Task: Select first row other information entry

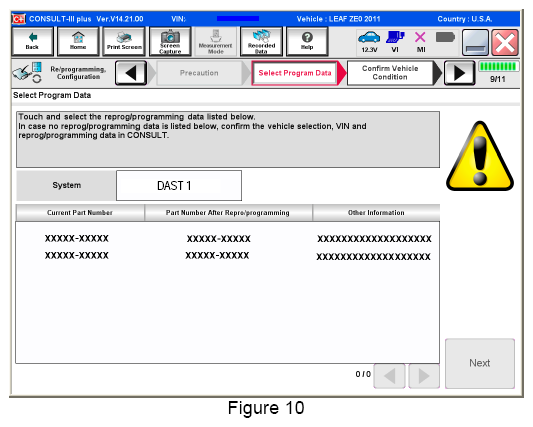Action: pos(374,239)
